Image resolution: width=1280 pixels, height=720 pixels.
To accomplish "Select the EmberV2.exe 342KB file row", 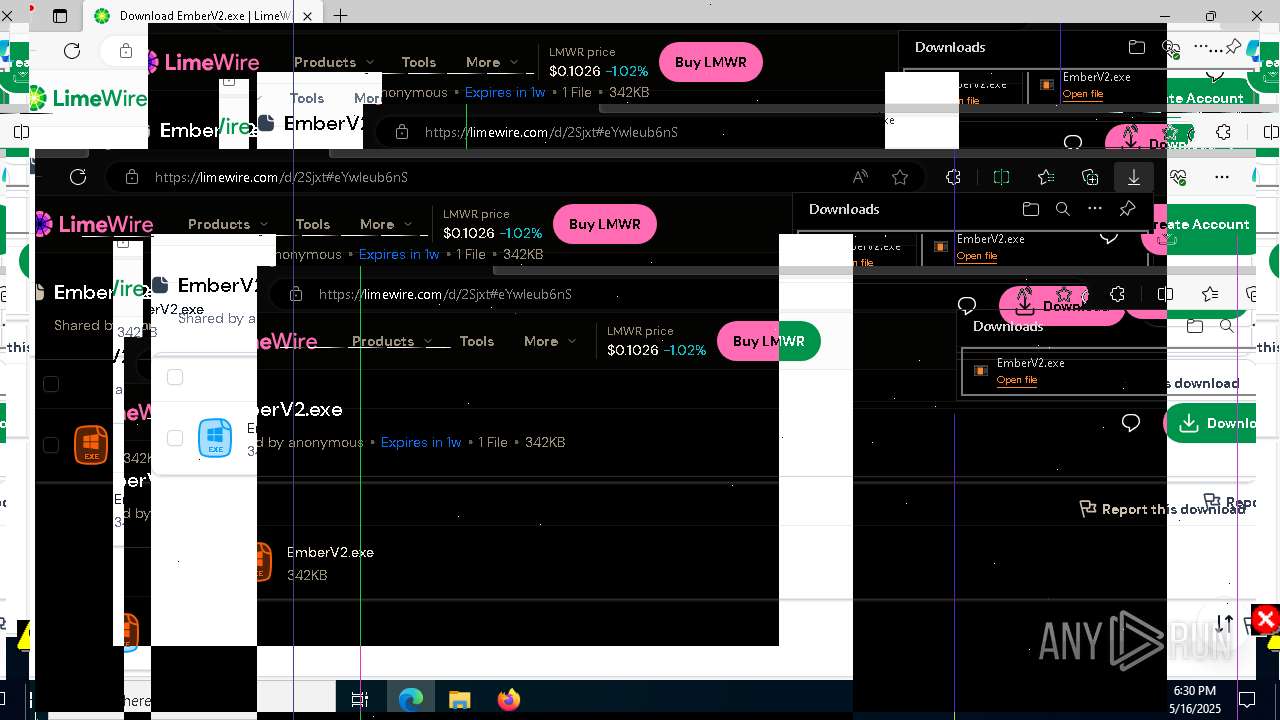I will (517, 562).
